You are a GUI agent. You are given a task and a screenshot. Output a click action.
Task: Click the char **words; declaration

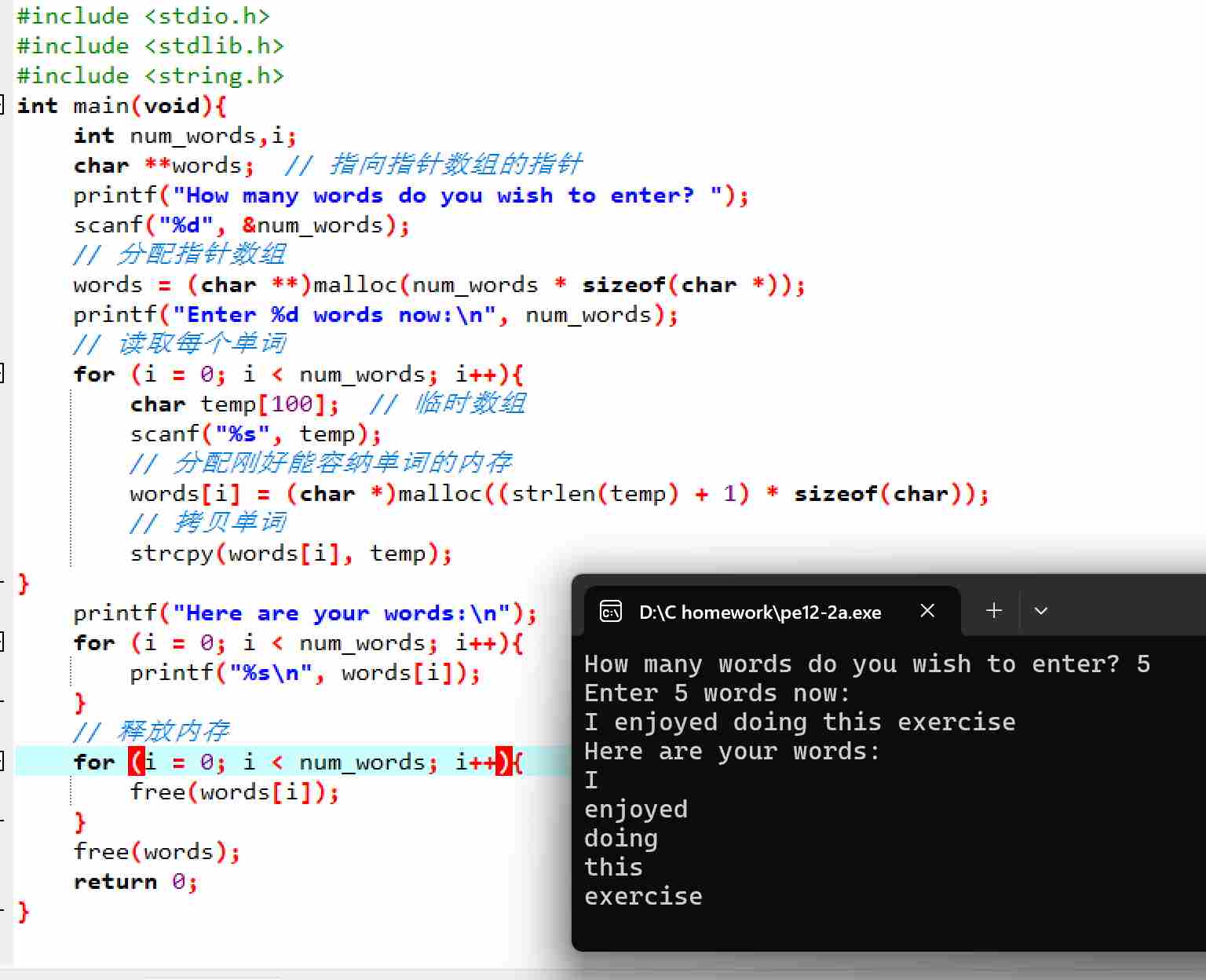click(x=164, y=165)
